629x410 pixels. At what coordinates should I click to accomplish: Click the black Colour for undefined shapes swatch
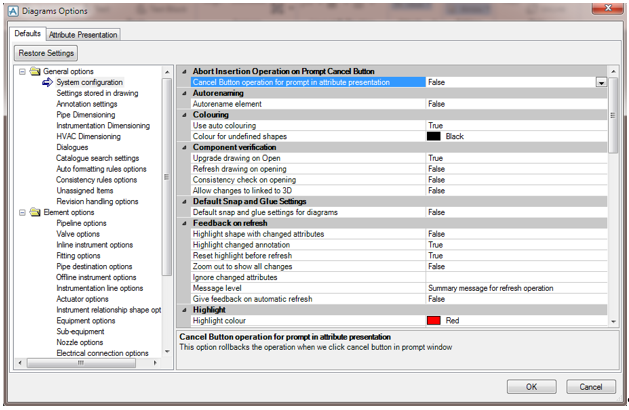[434, 136]
